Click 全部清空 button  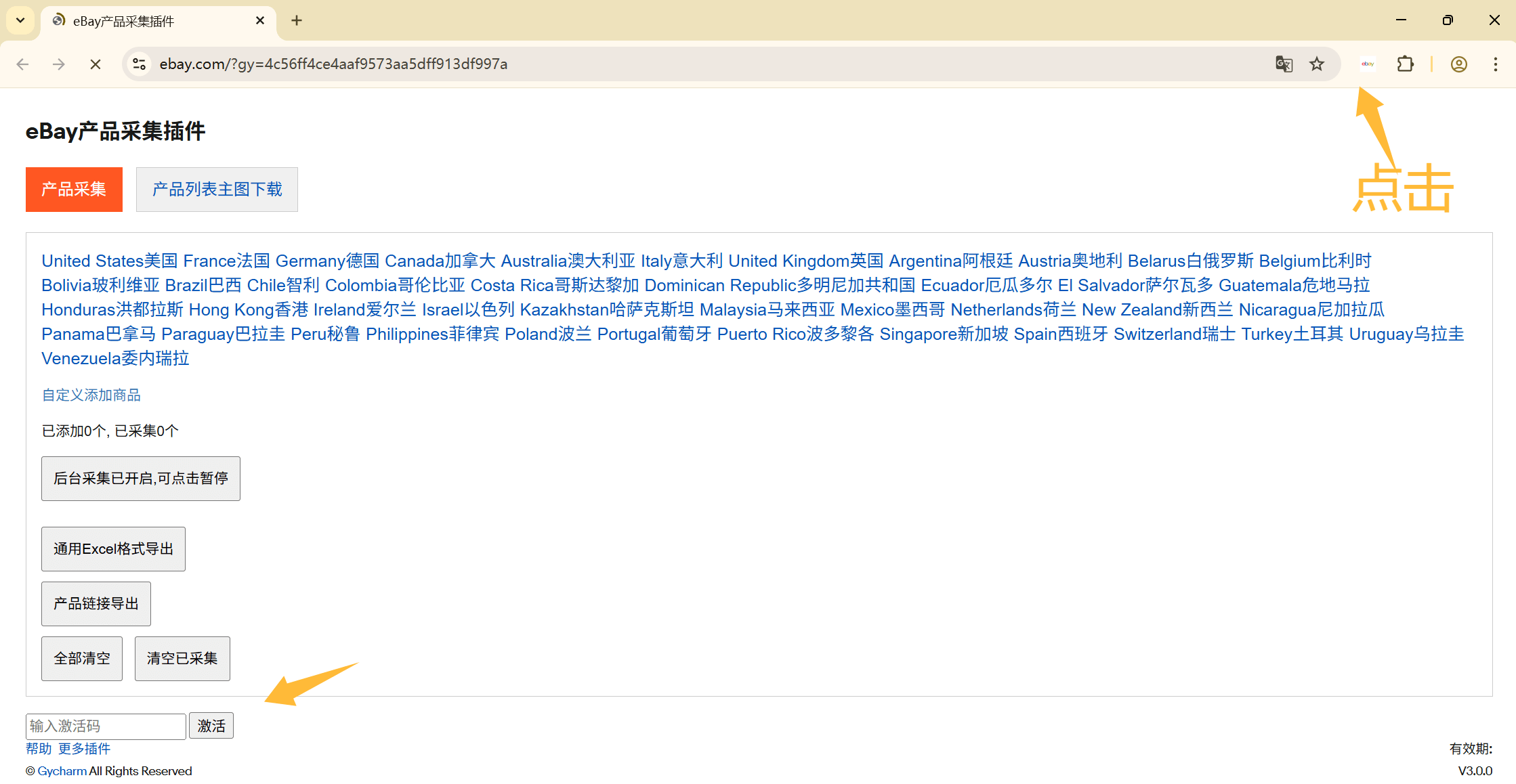(82, 659)
